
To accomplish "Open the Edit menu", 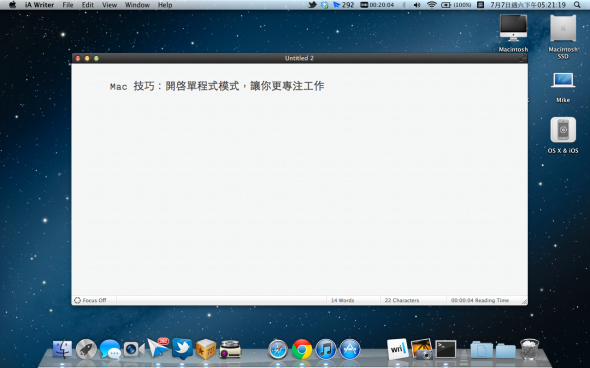I will [x=88, y=5].
